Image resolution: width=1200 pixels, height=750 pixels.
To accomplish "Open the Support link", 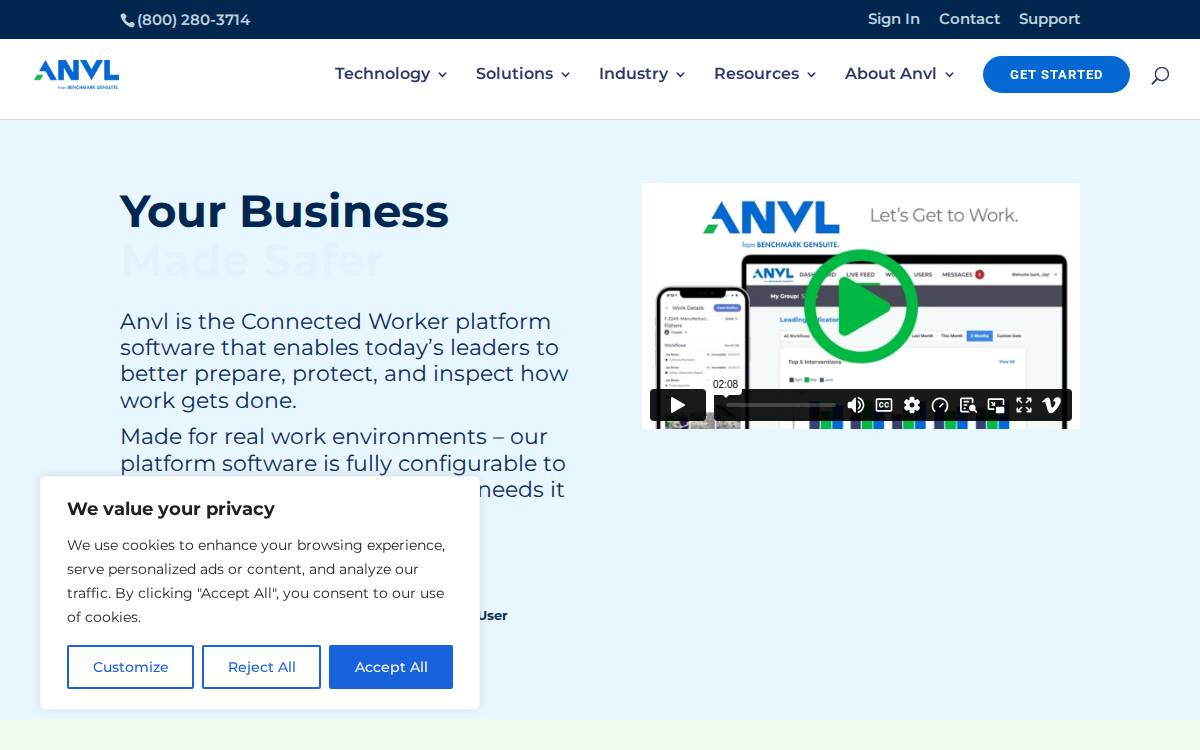I will coord(1049,19).
